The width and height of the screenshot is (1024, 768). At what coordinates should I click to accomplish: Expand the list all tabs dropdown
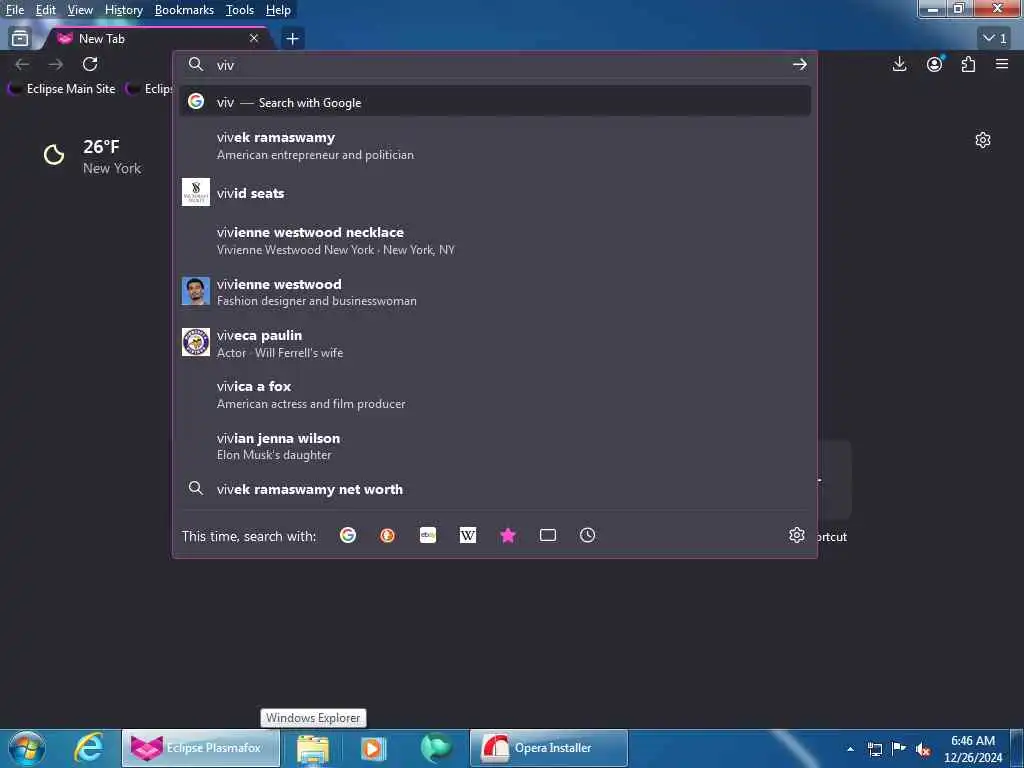pyautogui.click(x=995, y=39)
